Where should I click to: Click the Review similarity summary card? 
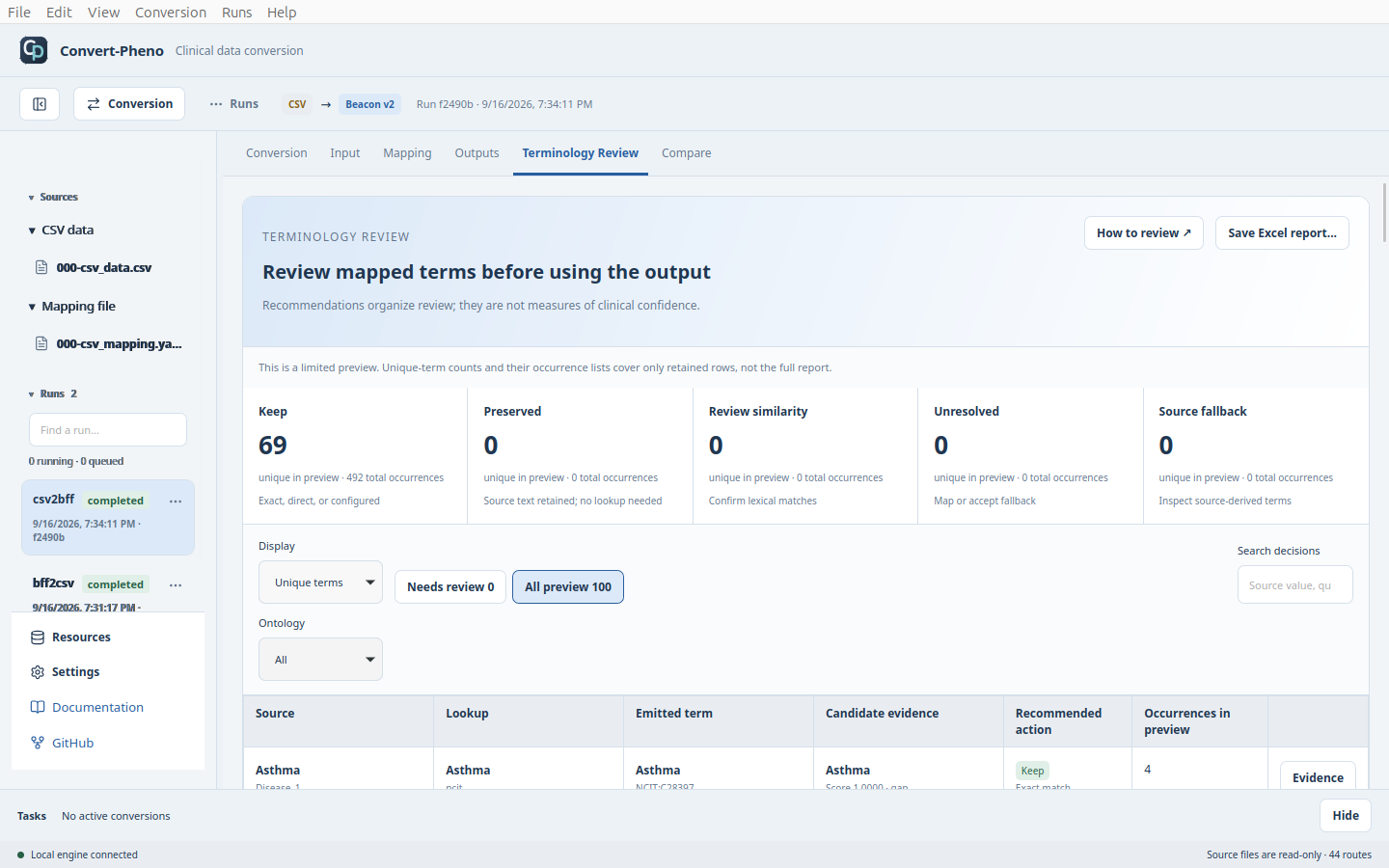(x=805, y=456)
